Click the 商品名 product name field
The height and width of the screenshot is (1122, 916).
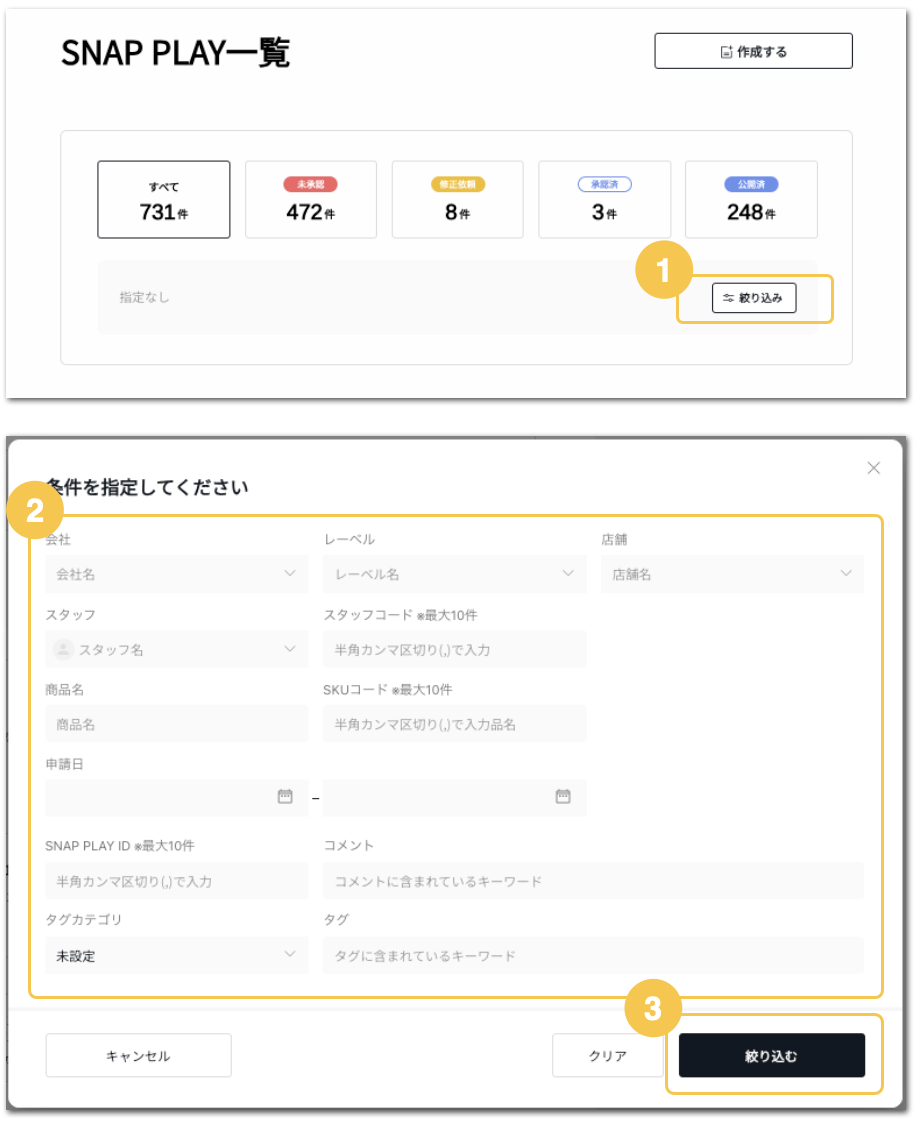pos(177,724)
